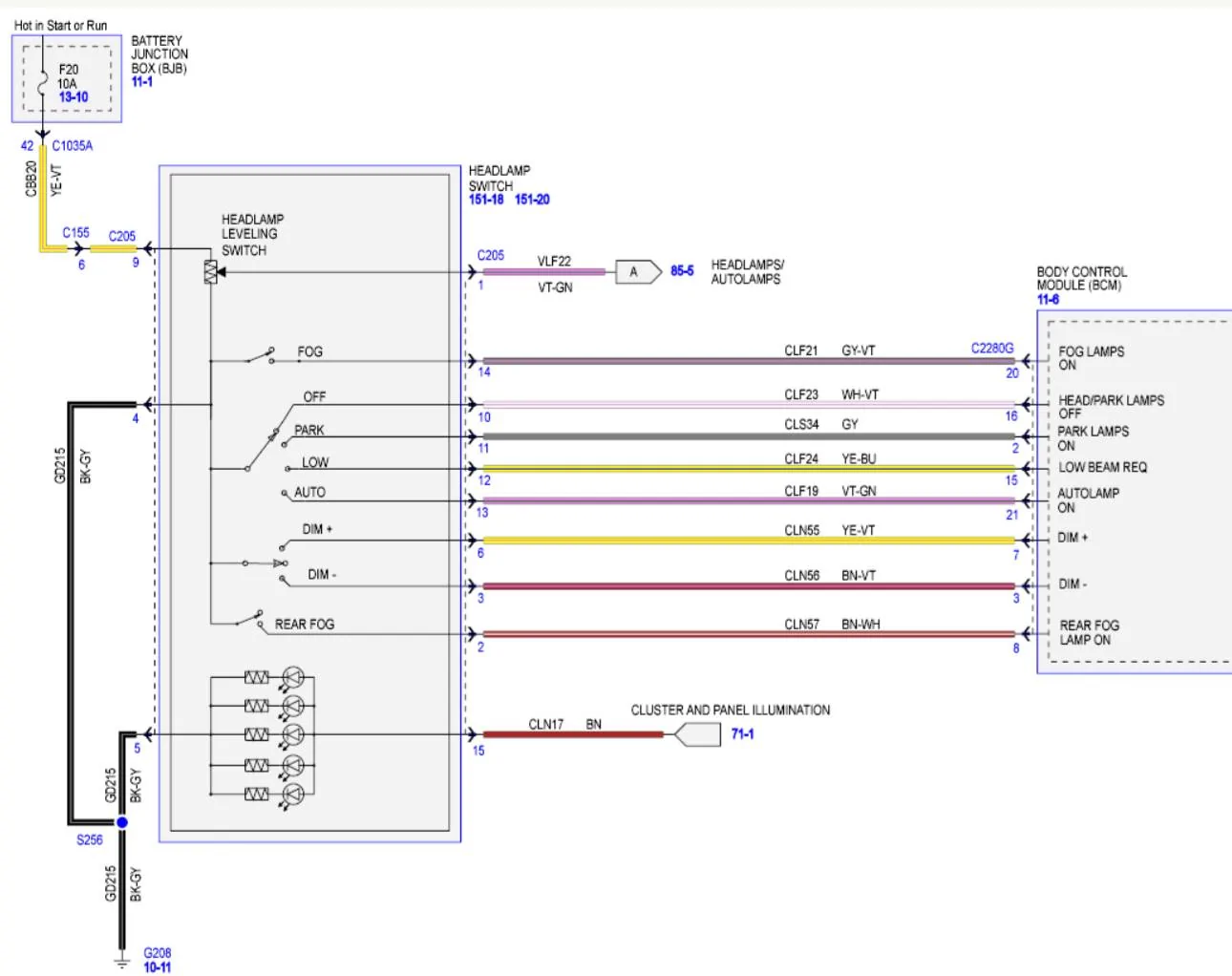Image resolution: width=1232 pixels, height=976 pixels.
Task: Follow the 71-1 cluster illumination link
Action: tap(742, 734)
